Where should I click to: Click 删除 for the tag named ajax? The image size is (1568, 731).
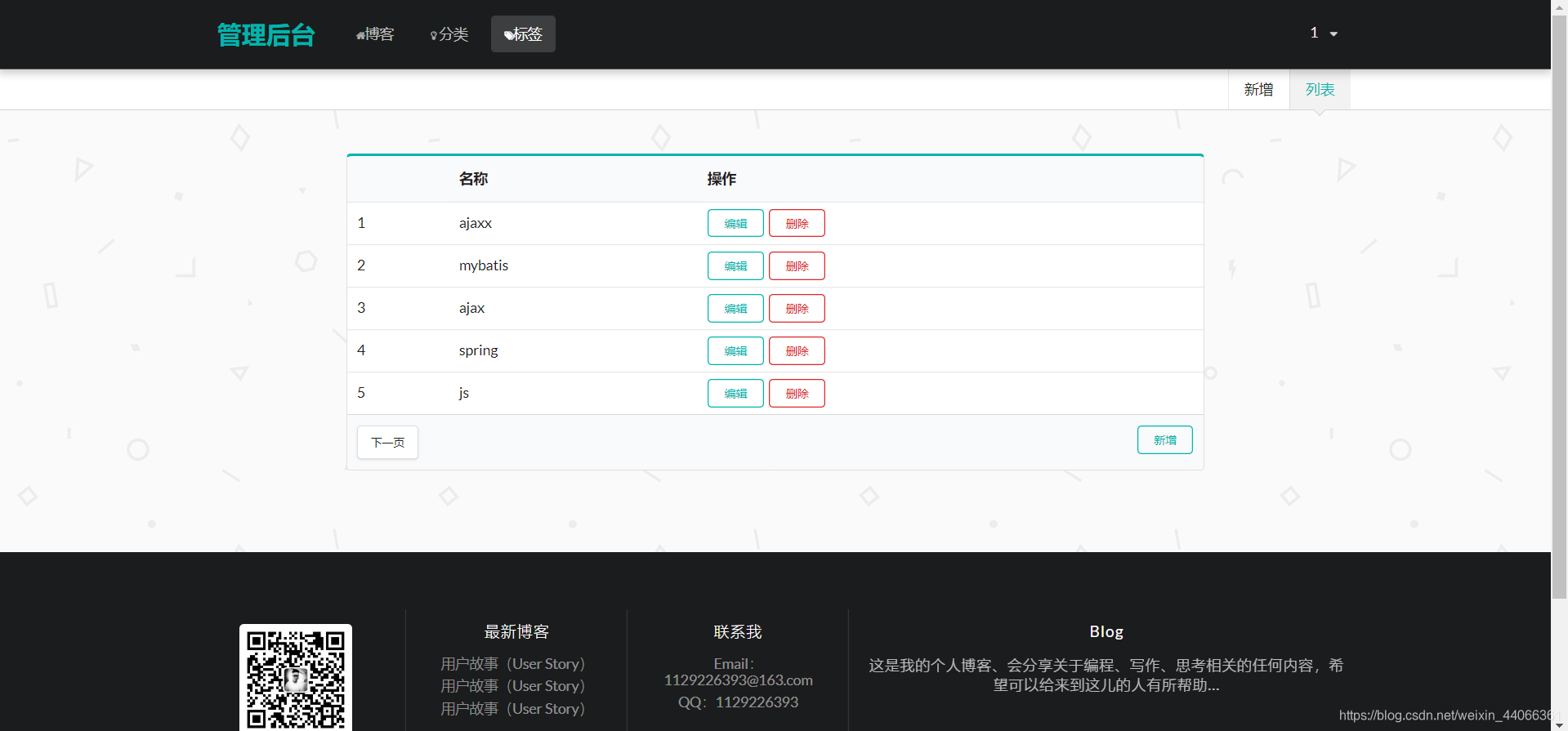pos(797,308)
